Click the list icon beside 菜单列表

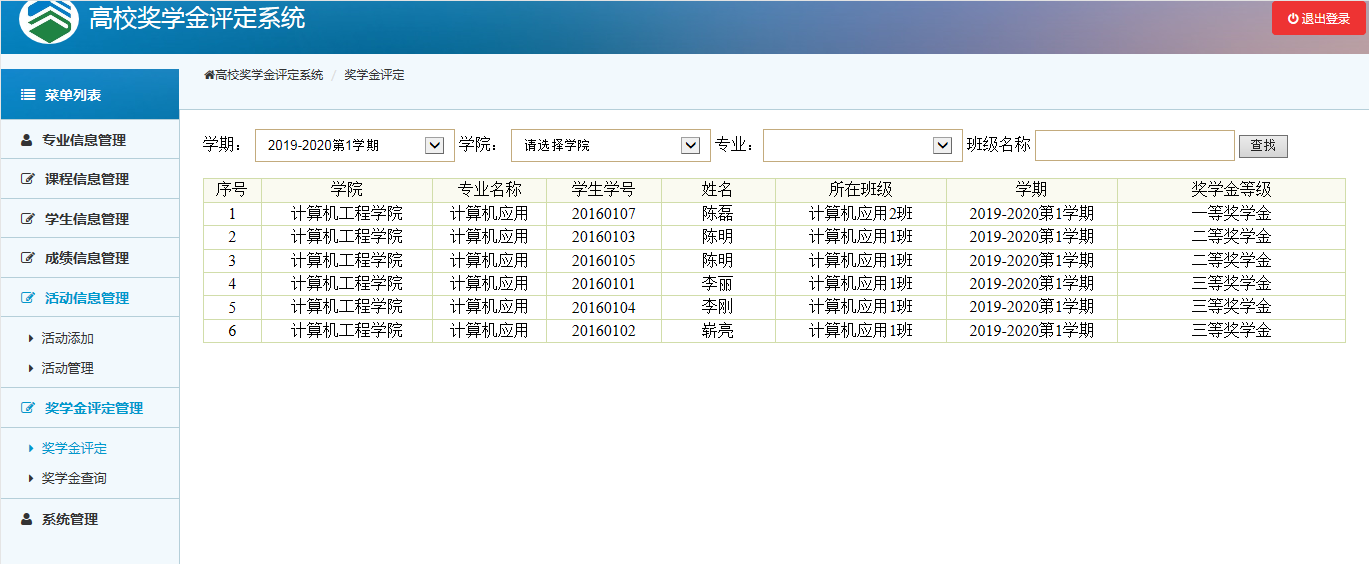pos(28,95)
